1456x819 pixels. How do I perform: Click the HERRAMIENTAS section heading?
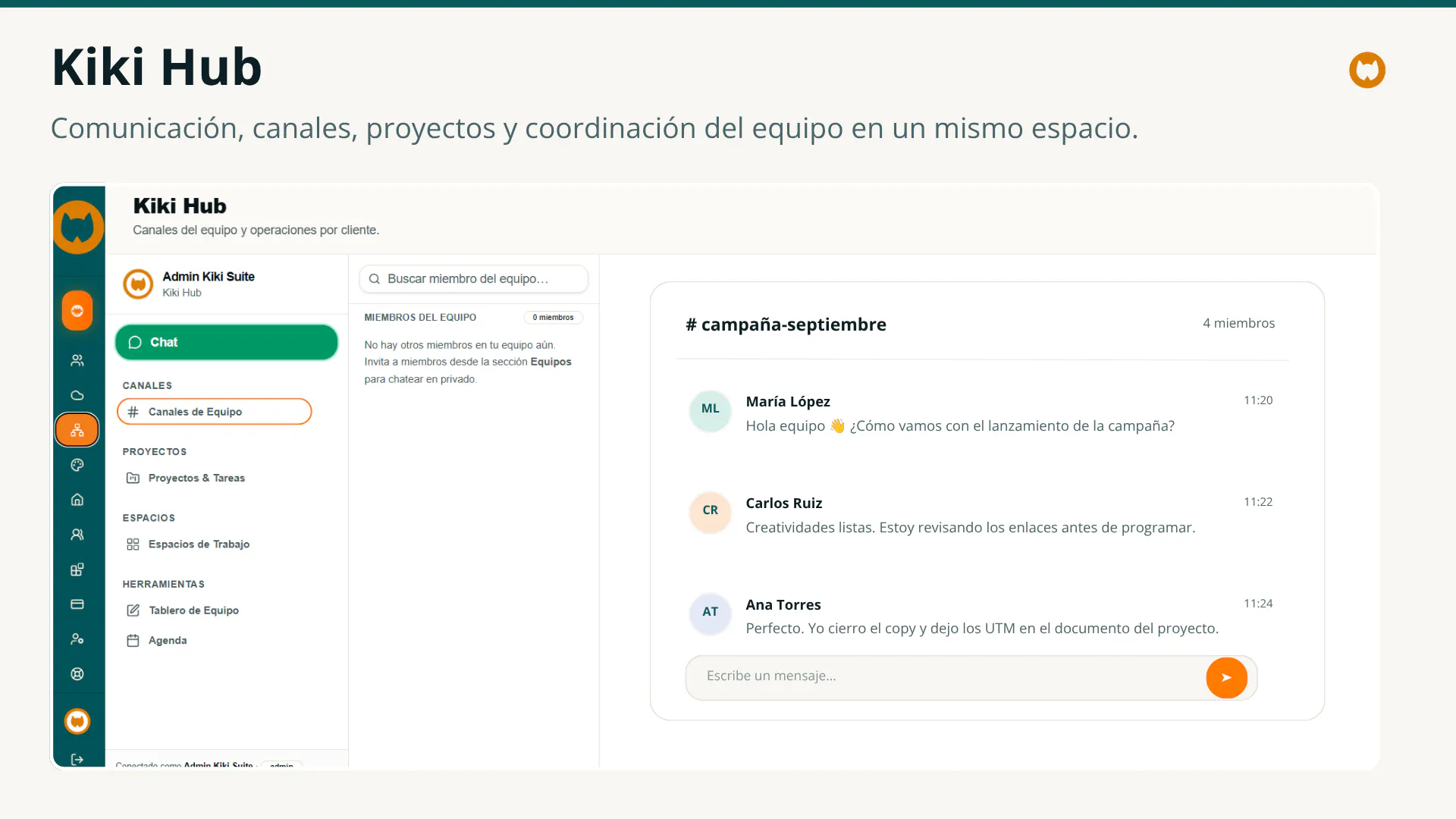click(x=164, y=585)
